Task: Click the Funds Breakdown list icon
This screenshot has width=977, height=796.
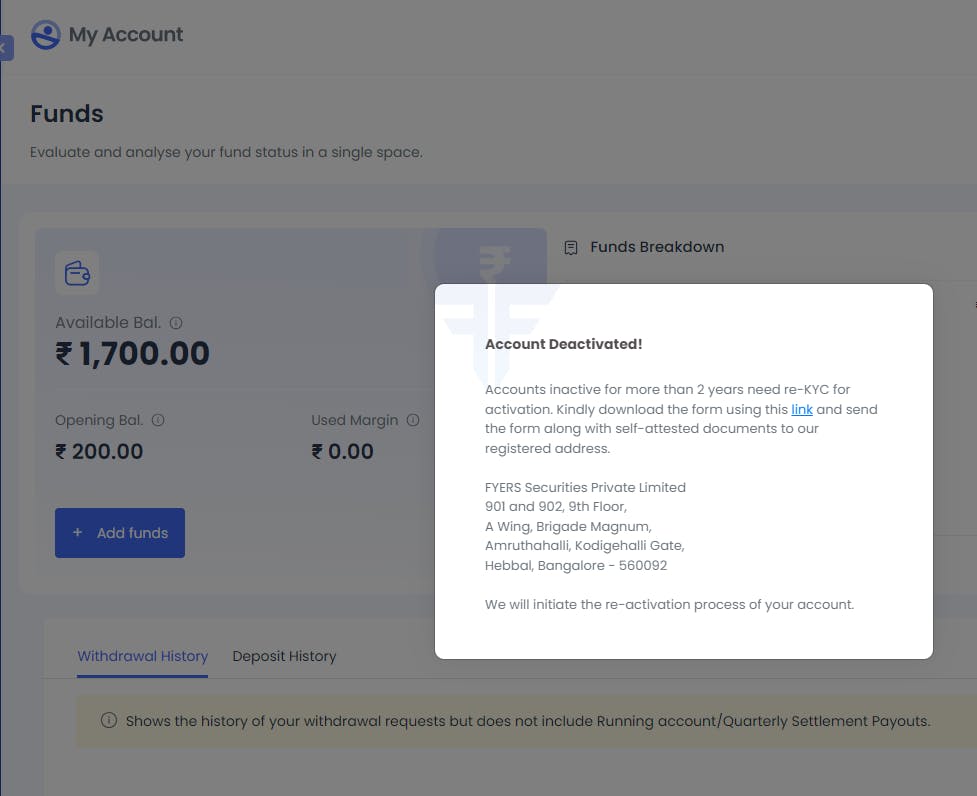Action: click(571, 247)
